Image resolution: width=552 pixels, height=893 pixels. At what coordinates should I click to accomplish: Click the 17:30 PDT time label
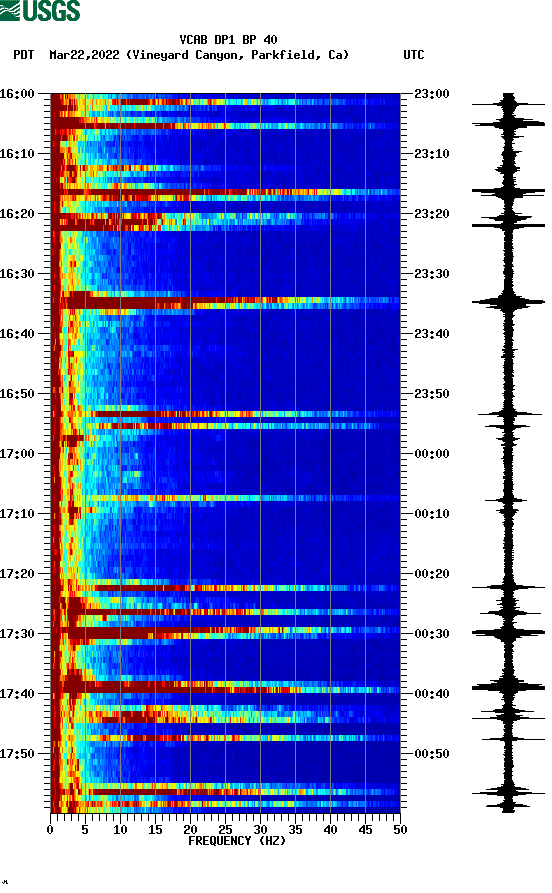click(17, 634)
